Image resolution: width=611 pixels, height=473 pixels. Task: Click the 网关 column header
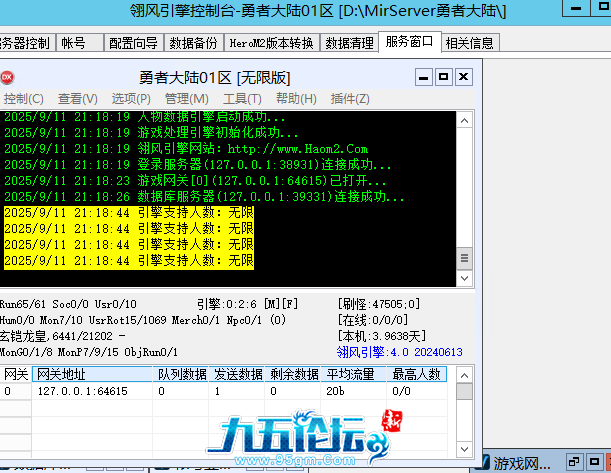[x=16, y=374]
